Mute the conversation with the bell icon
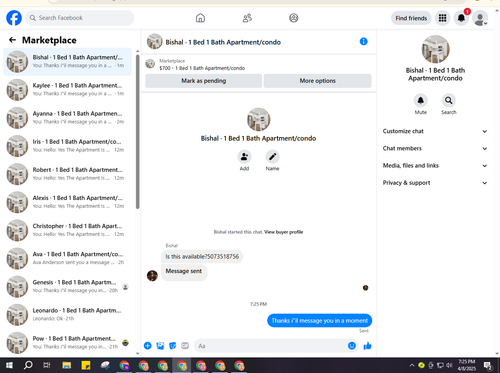 coord(421,100)
